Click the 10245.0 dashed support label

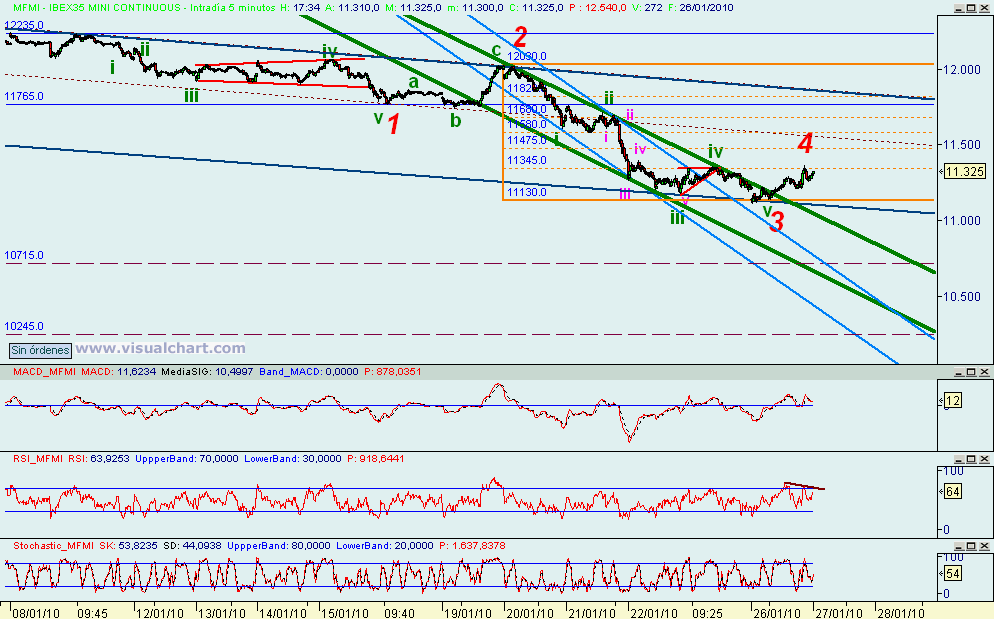coord(24,327)
